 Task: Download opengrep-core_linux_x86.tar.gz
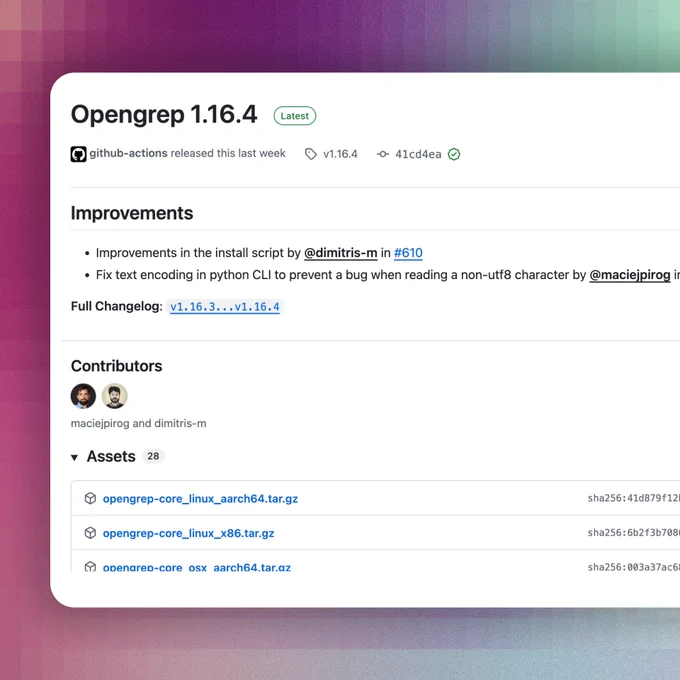click(x=188, y=533)
